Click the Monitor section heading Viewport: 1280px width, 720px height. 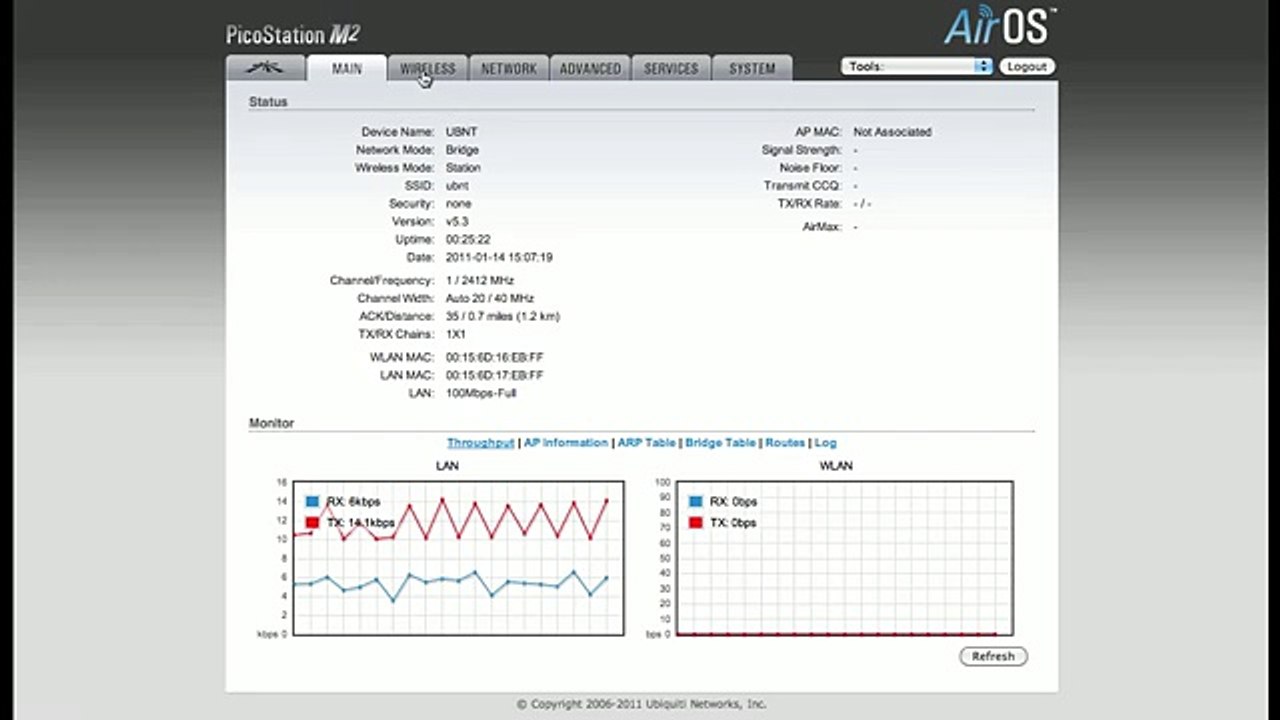pyautogui.click(x=271, y=423)
